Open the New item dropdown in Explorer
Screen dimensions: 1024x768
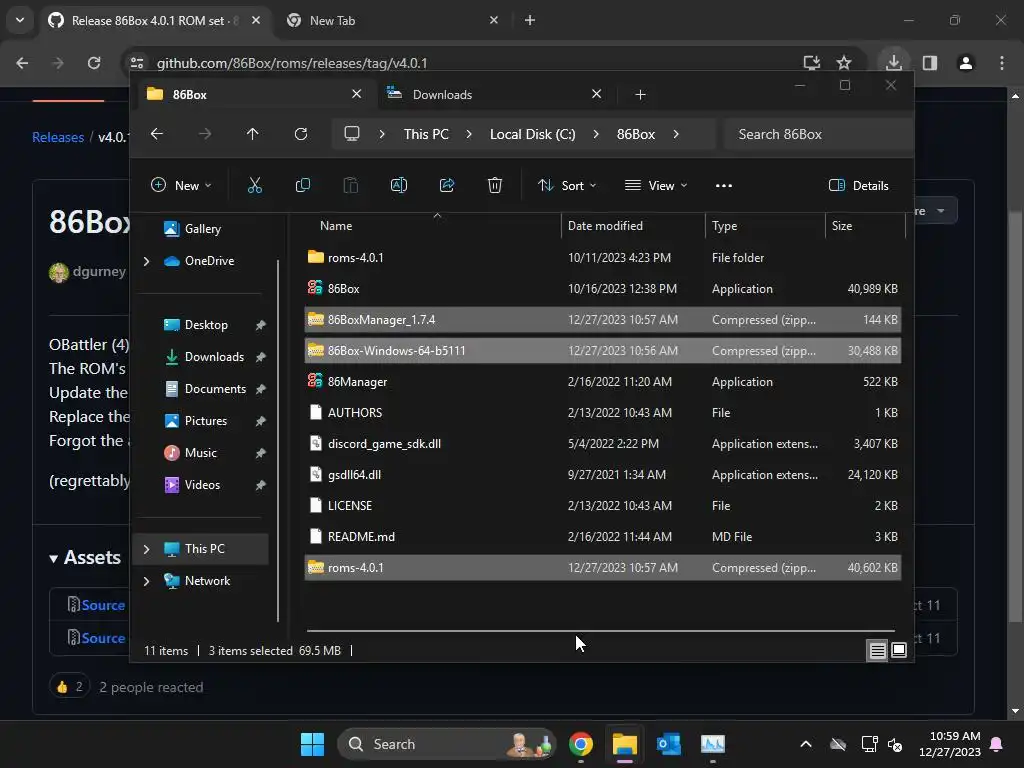[x=182, y=185]
